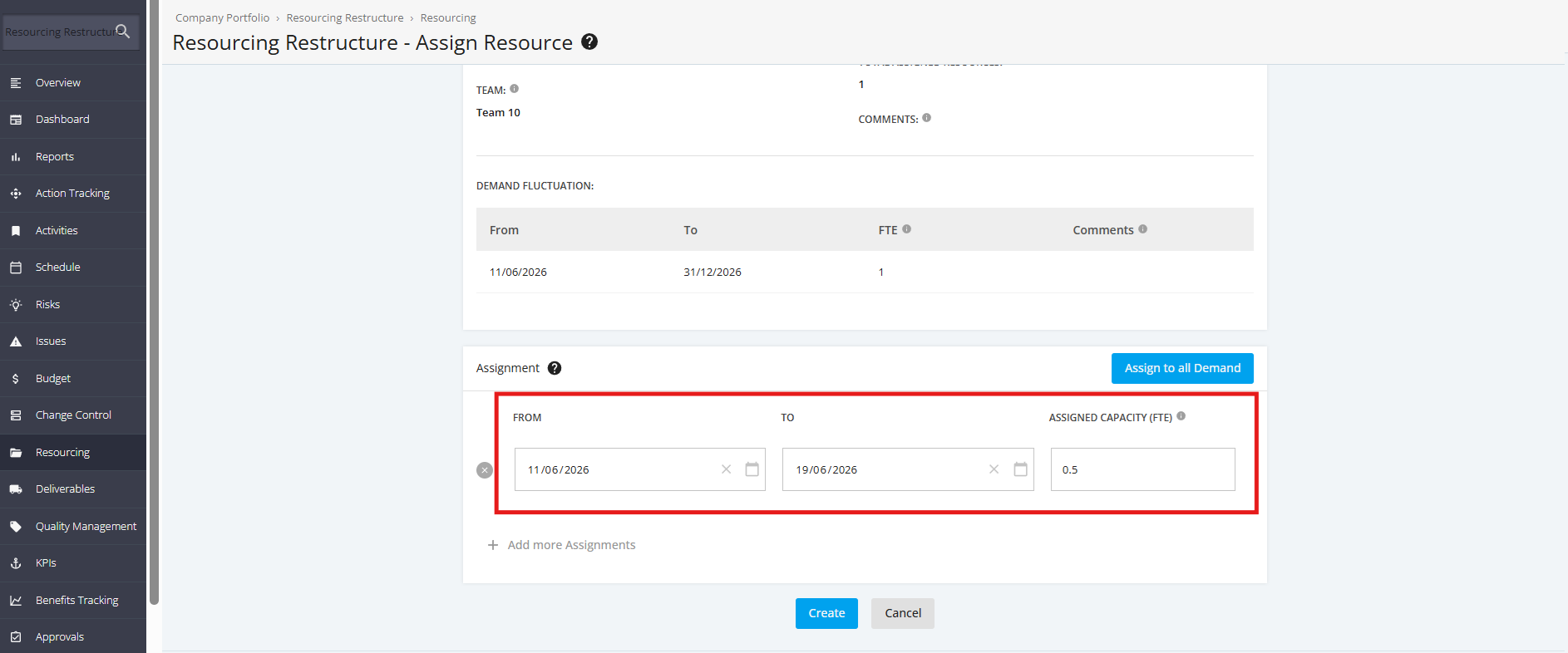1568x653 pixels.
Task: Open the calendar picker for To date
Action: tap(1020, 469)
